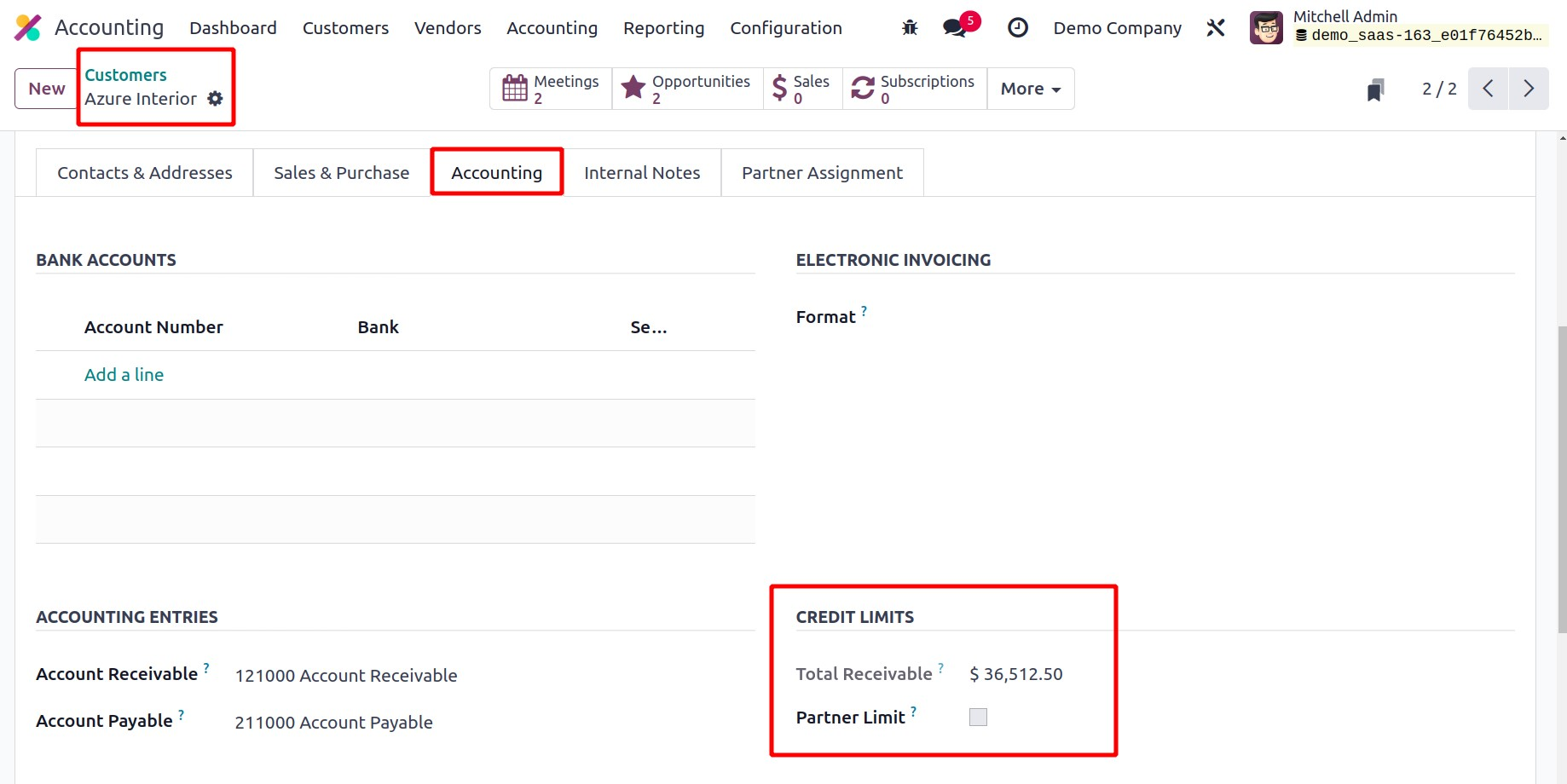
Task: Open the conversations chat icon
Action: click(955, 28)
